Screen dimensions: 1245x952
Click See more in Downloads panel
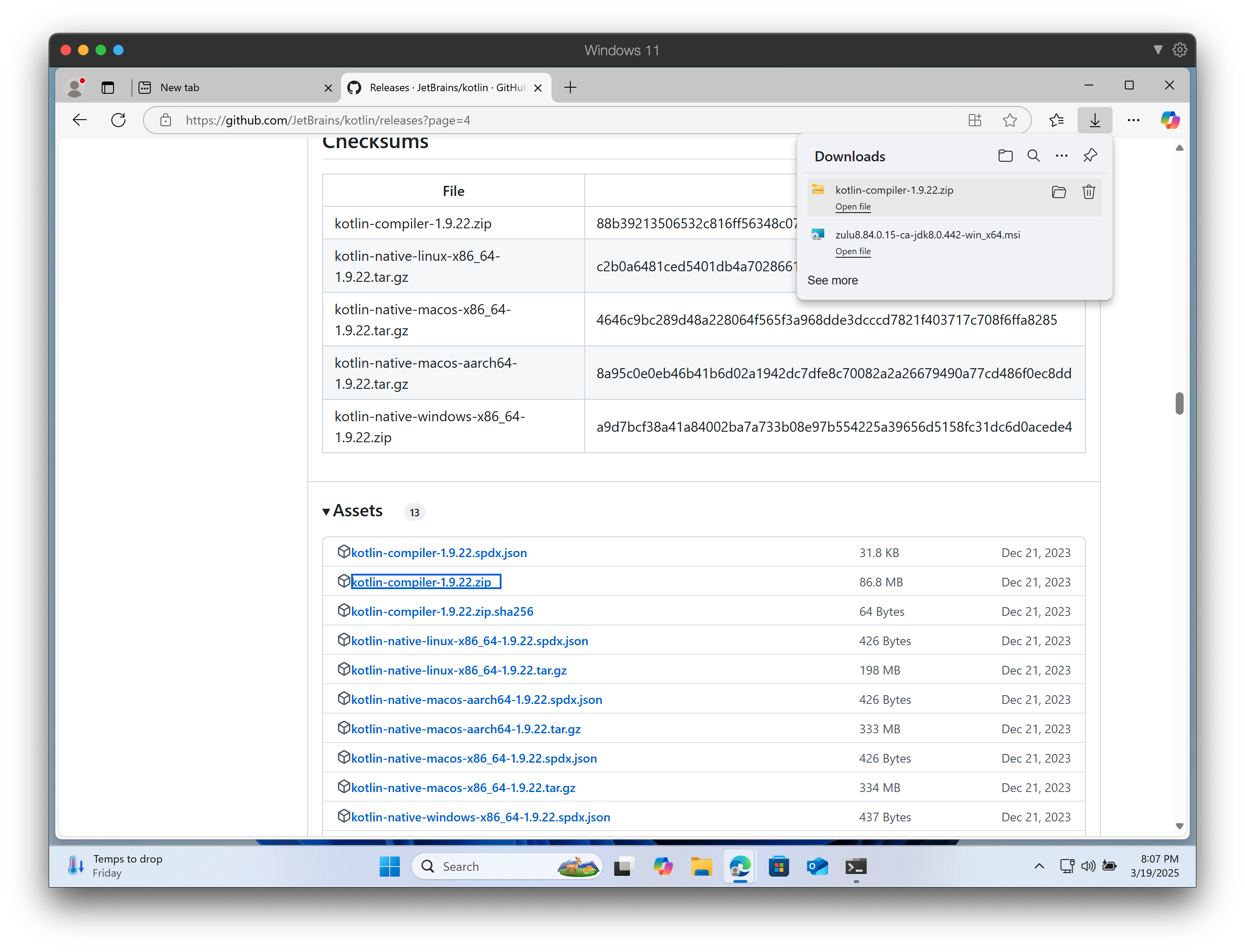pyautogui.click(x=832, y=280)
